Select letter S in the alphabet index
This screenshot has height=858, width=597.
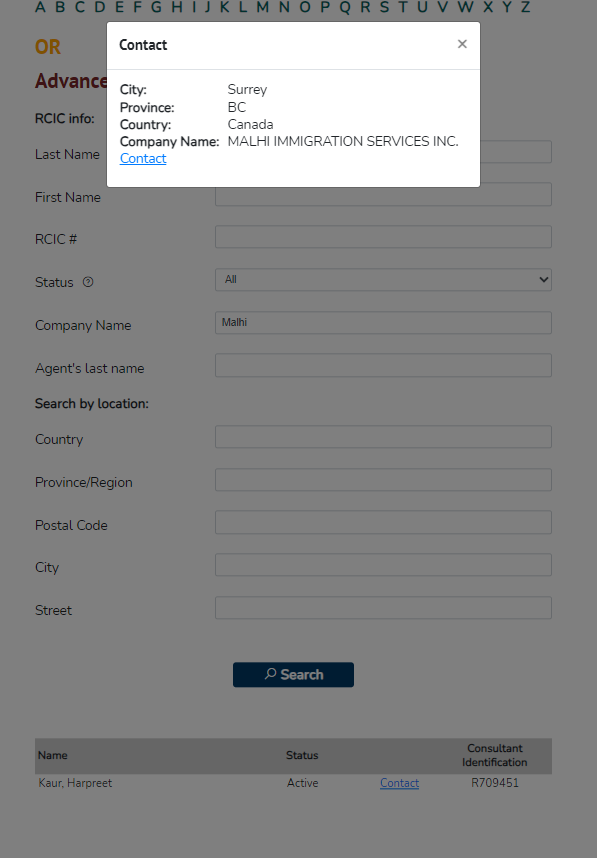click(x=385, y=7)
